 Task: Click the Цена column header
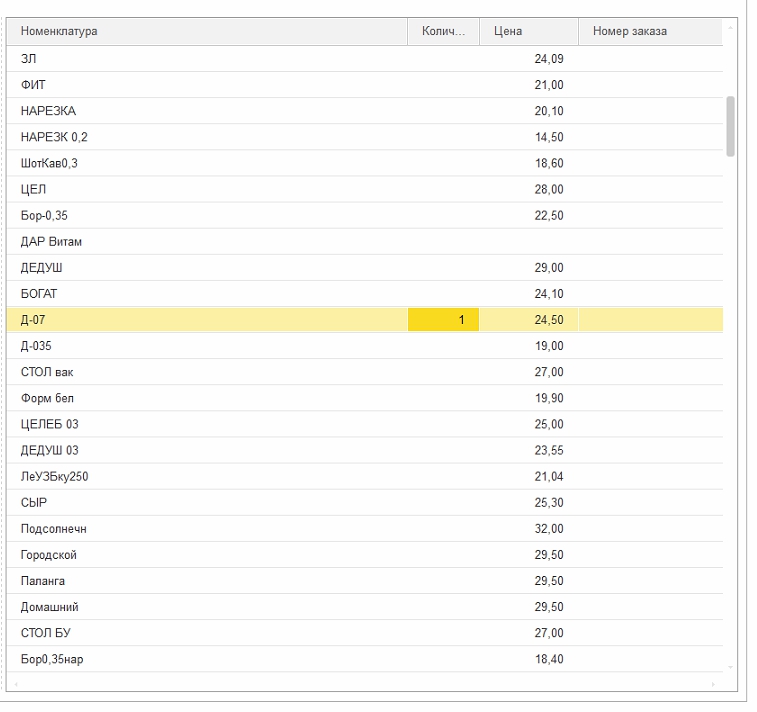pos(528,31)
